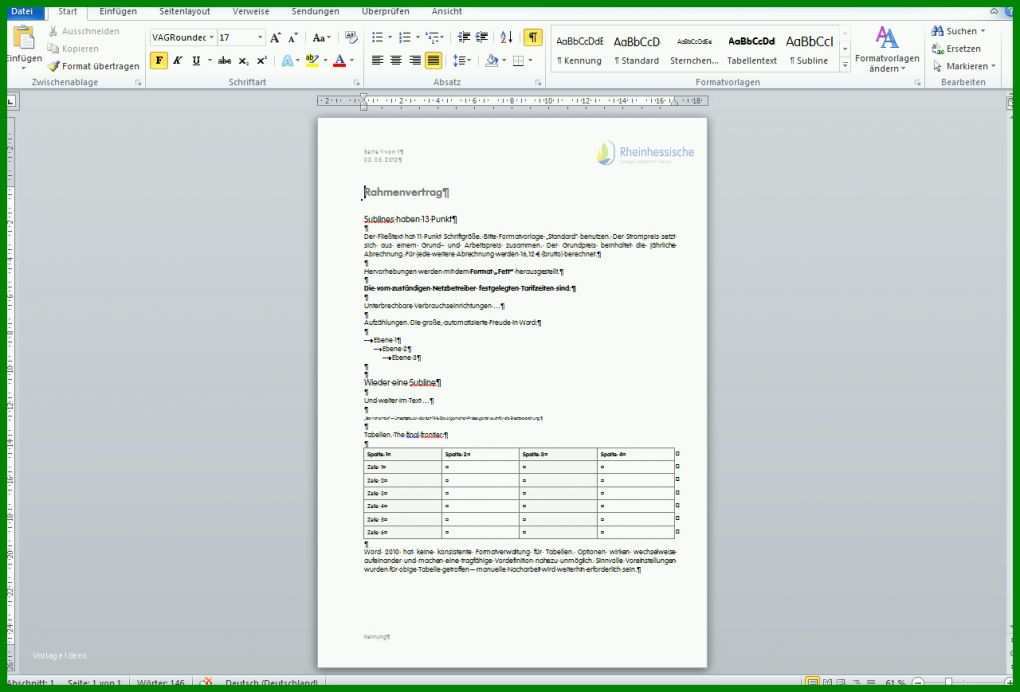This screenshot has height=692, width=1020.
Task: Increase paragraph indent
Action: click(x=482, y=38)
